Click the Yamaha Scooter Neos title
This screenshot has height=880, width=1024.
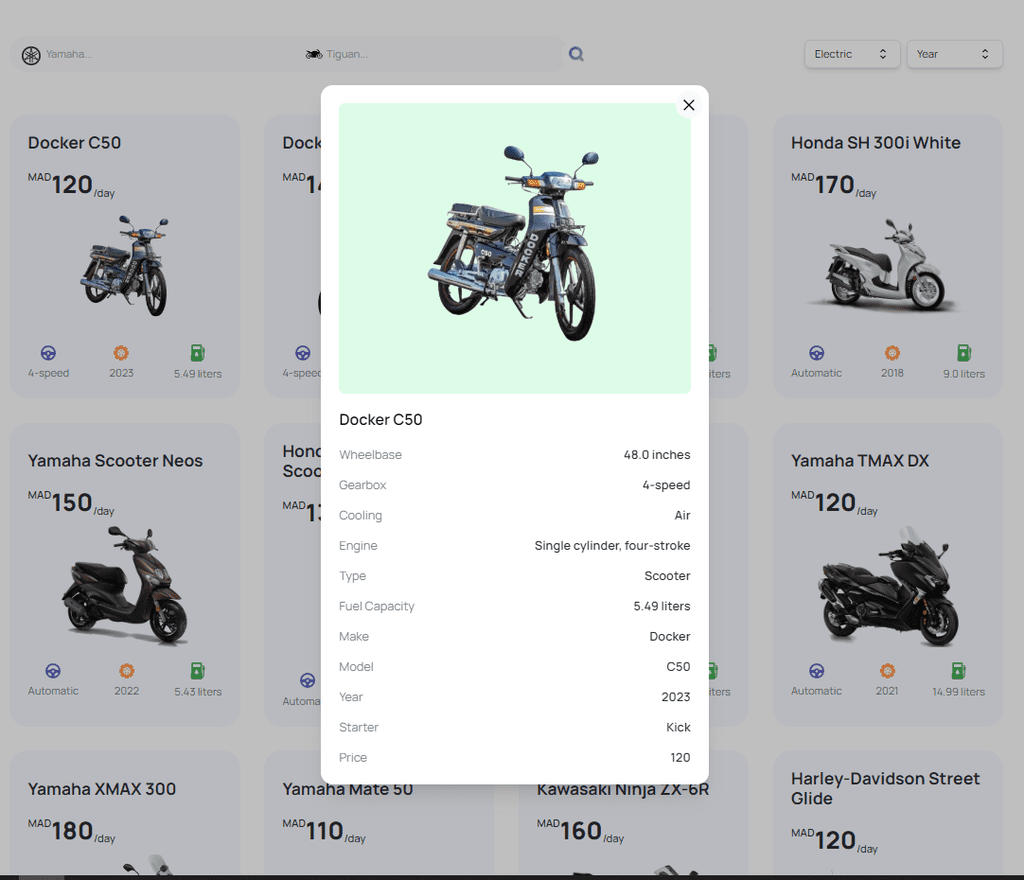point(115,461)
